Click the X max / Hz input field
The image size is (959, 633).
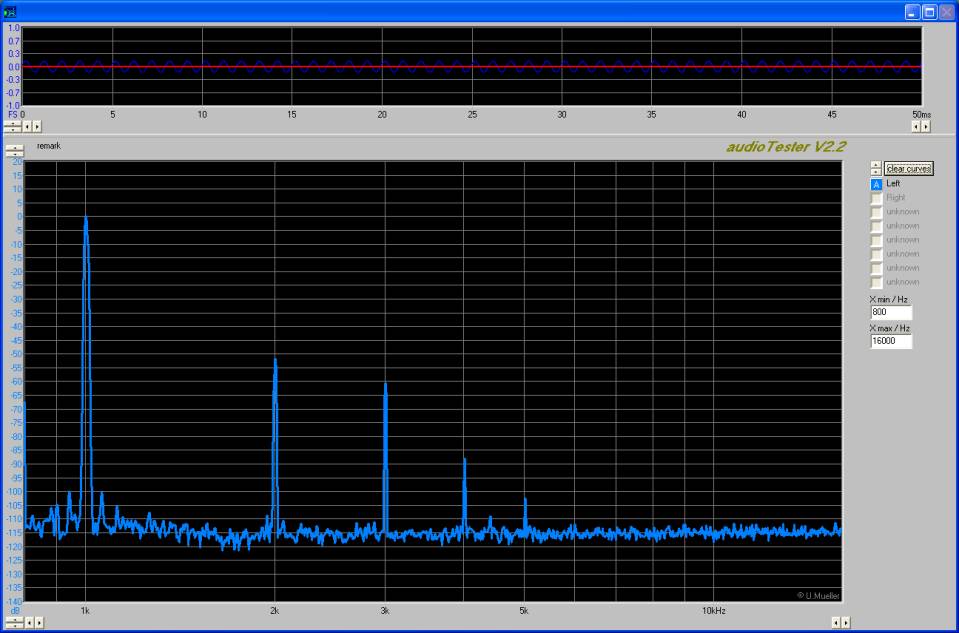891,341
